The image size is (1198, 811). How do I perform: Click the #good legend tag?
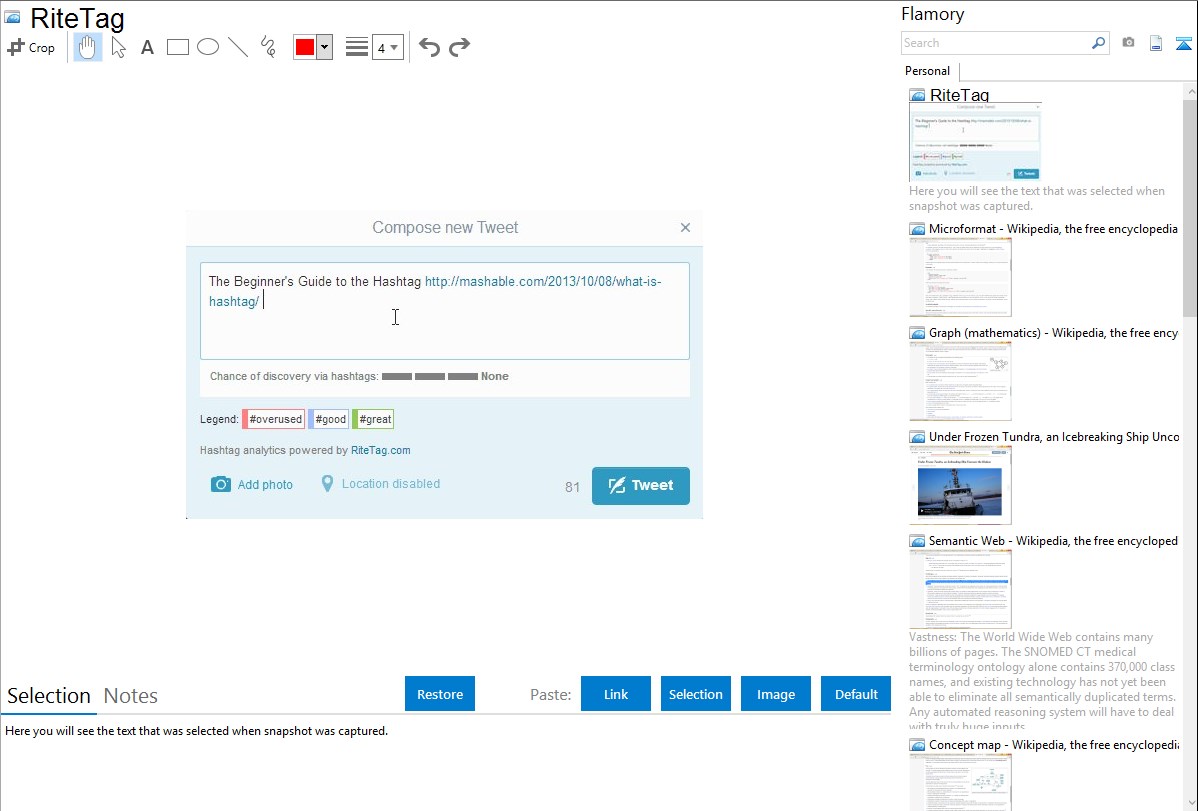tap(329, 419)
